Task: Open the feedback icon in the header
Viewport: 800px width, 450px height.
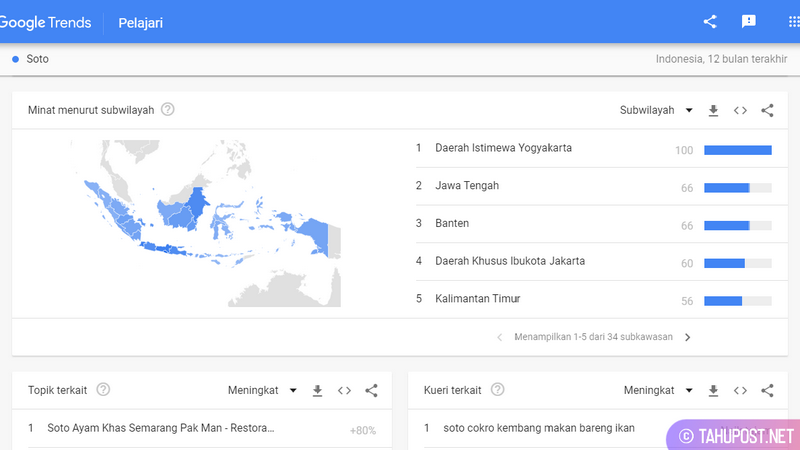Action: tap(748, 21)
